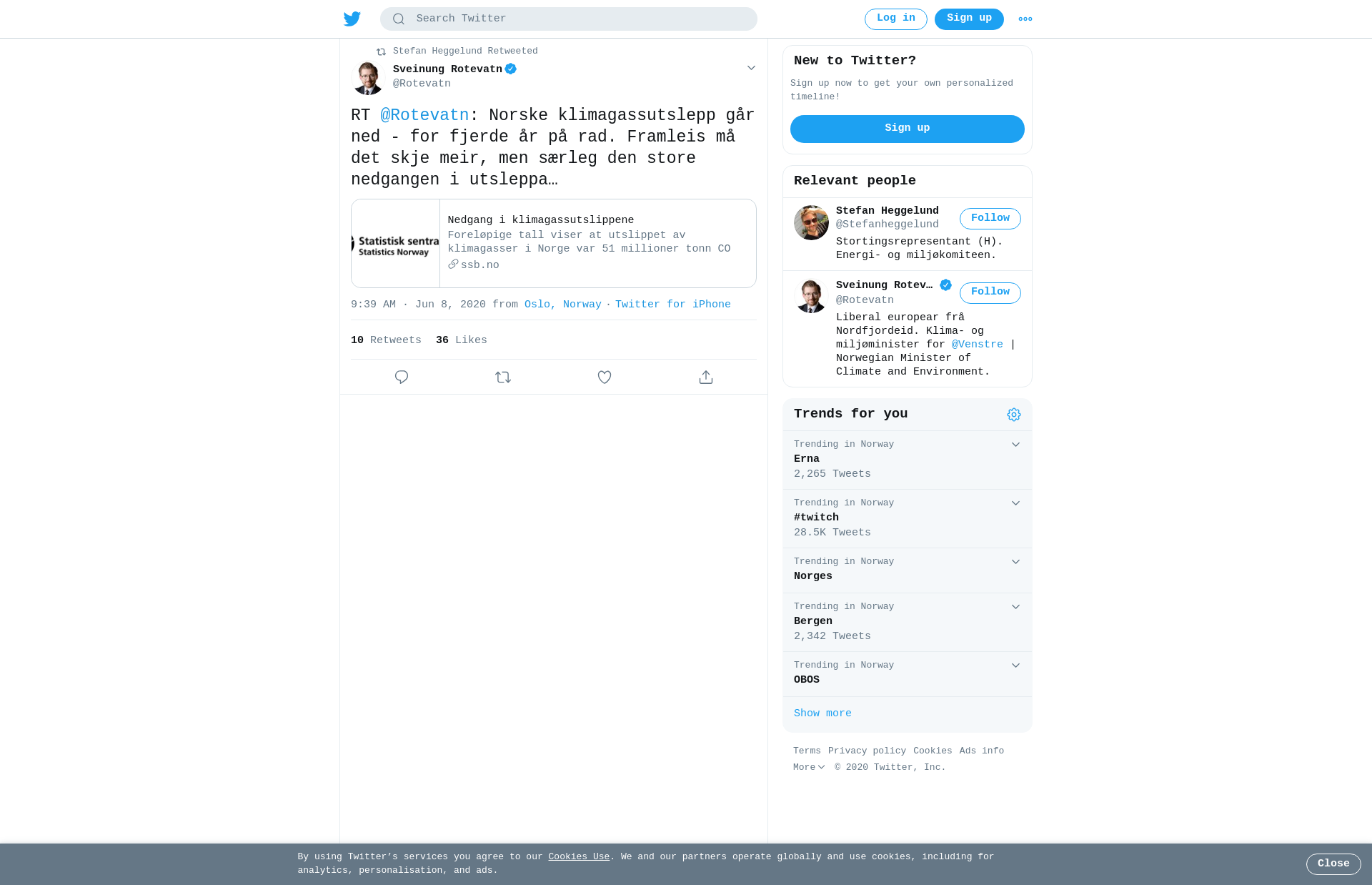Focus the Search Twitter field

(x=569, y=19)
